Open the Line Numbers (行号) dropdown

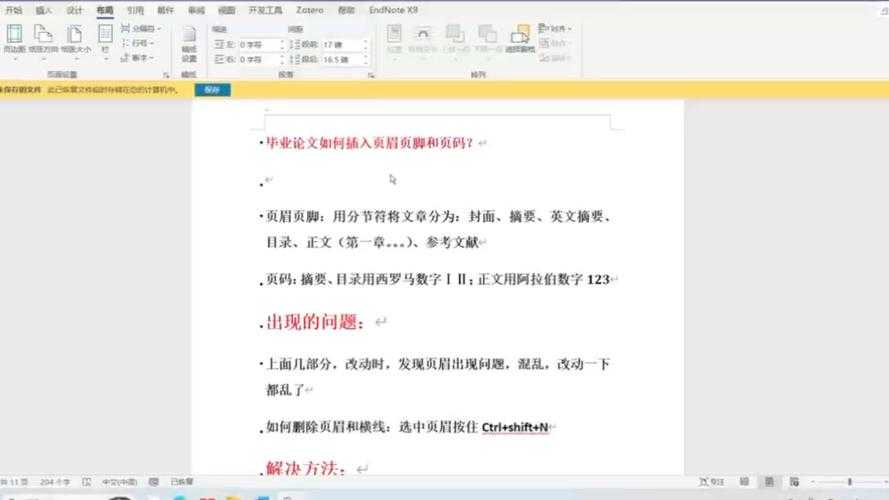[138, 43]
